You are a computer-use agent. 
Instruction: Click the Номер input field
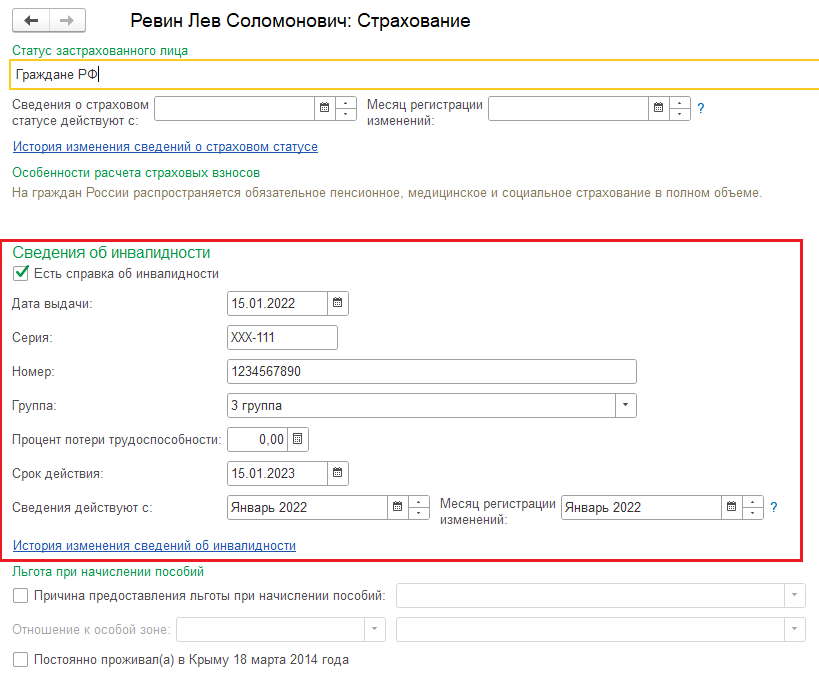point(431,371)
